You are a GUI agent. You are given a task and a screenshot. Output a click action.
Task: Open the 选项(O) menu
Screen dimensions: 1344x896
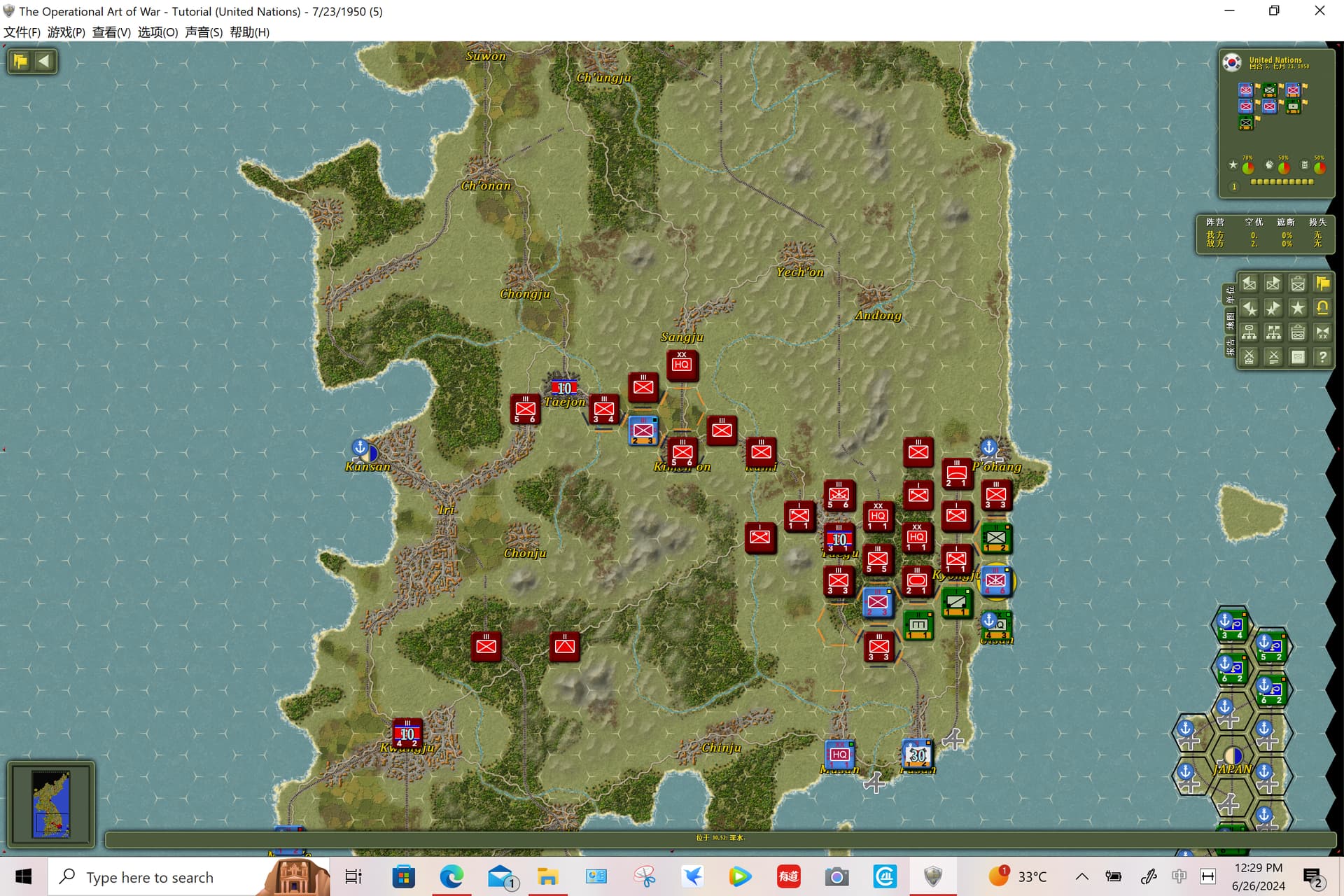pos(157,32)
